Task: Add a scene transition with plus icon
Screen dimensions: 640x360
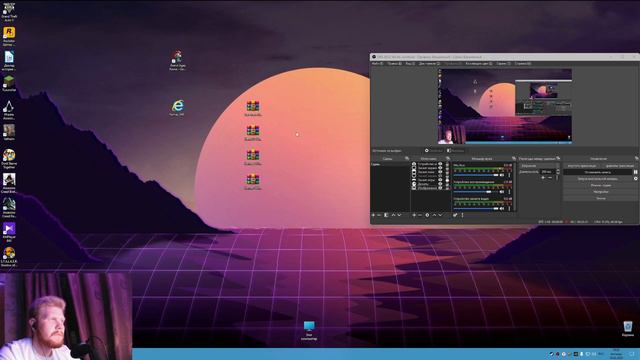Action: coord(543,178)
